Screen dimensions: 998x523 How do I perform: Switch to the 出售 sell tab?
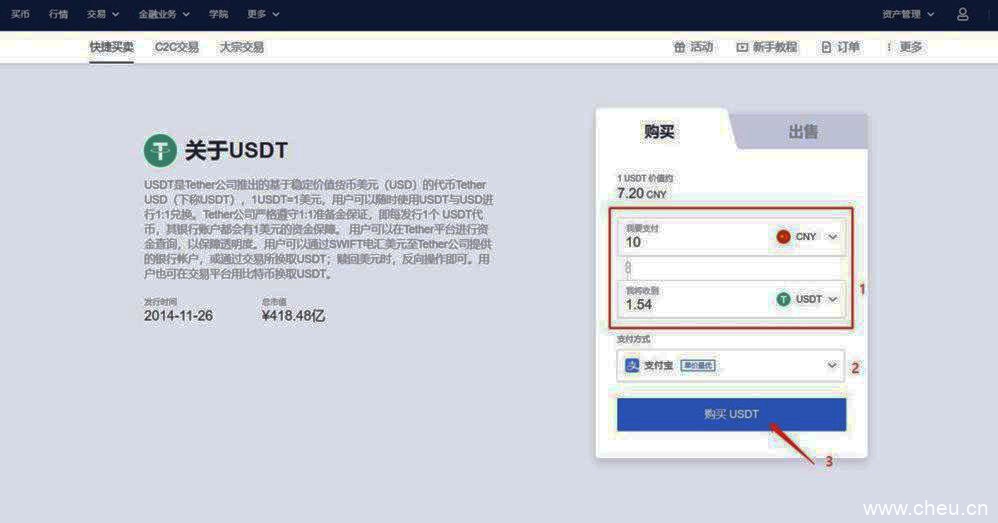[x=803, y=132]
